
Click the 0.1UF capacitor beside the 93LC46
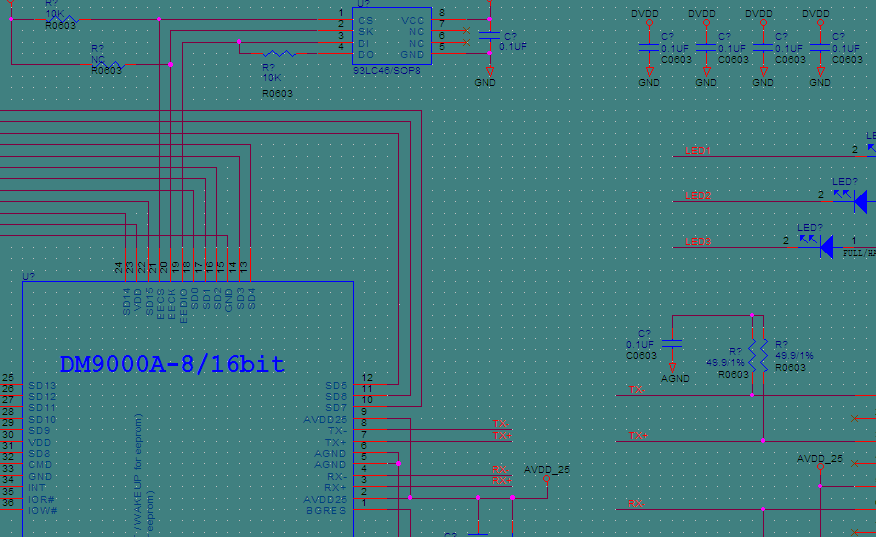tap(489, 36)
